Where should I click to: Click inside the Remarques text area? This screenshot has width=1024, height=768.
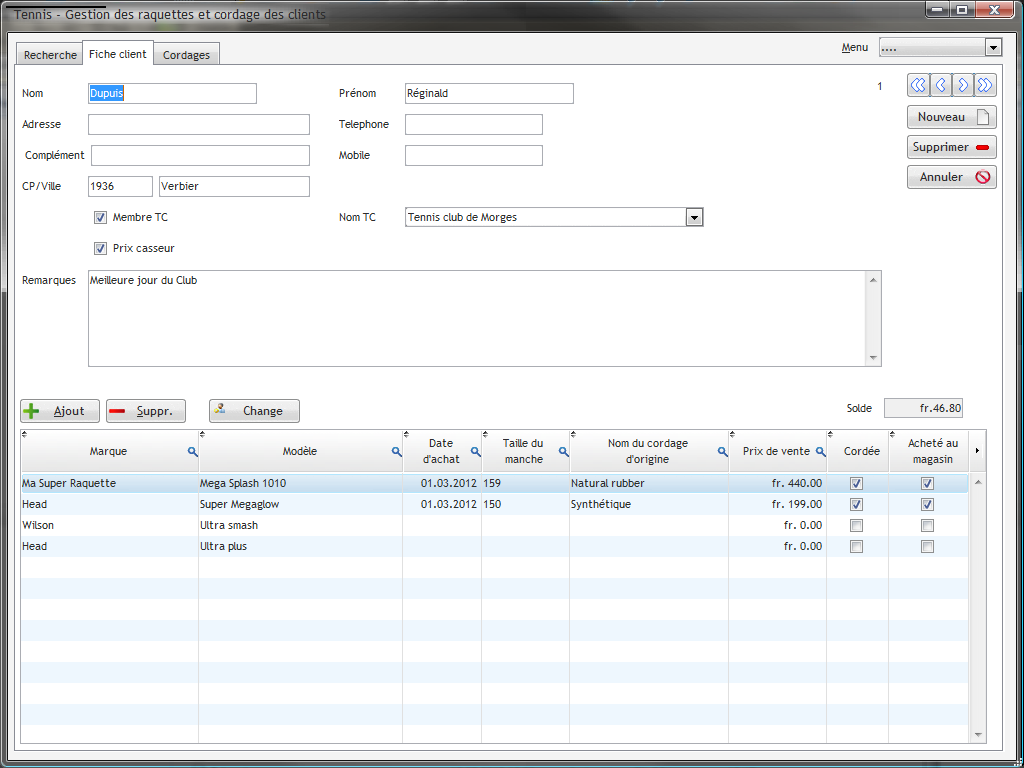(477, 319)
